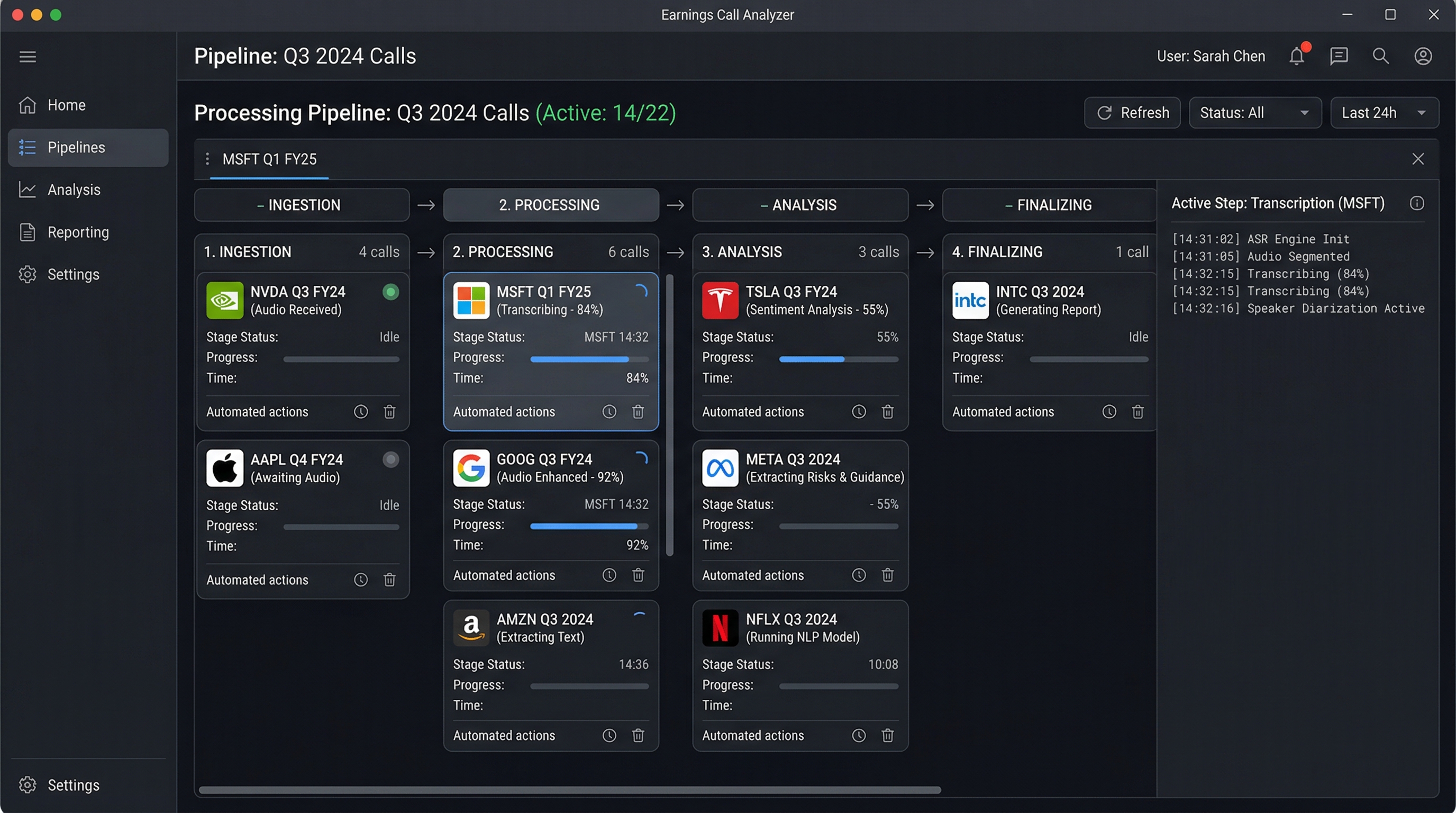Screen dimensions: 1456x813
Task: Toggle the green status indicator on NVDA Q3 FY24
Action: click(390, 292)
